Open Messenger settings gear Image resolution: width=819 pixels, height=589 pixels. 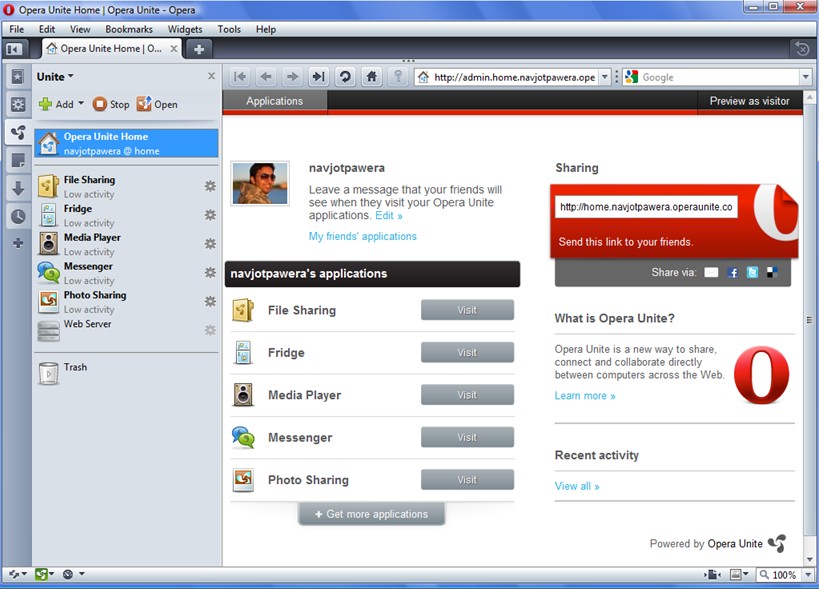pyautogui.click(x=210, y=272)
